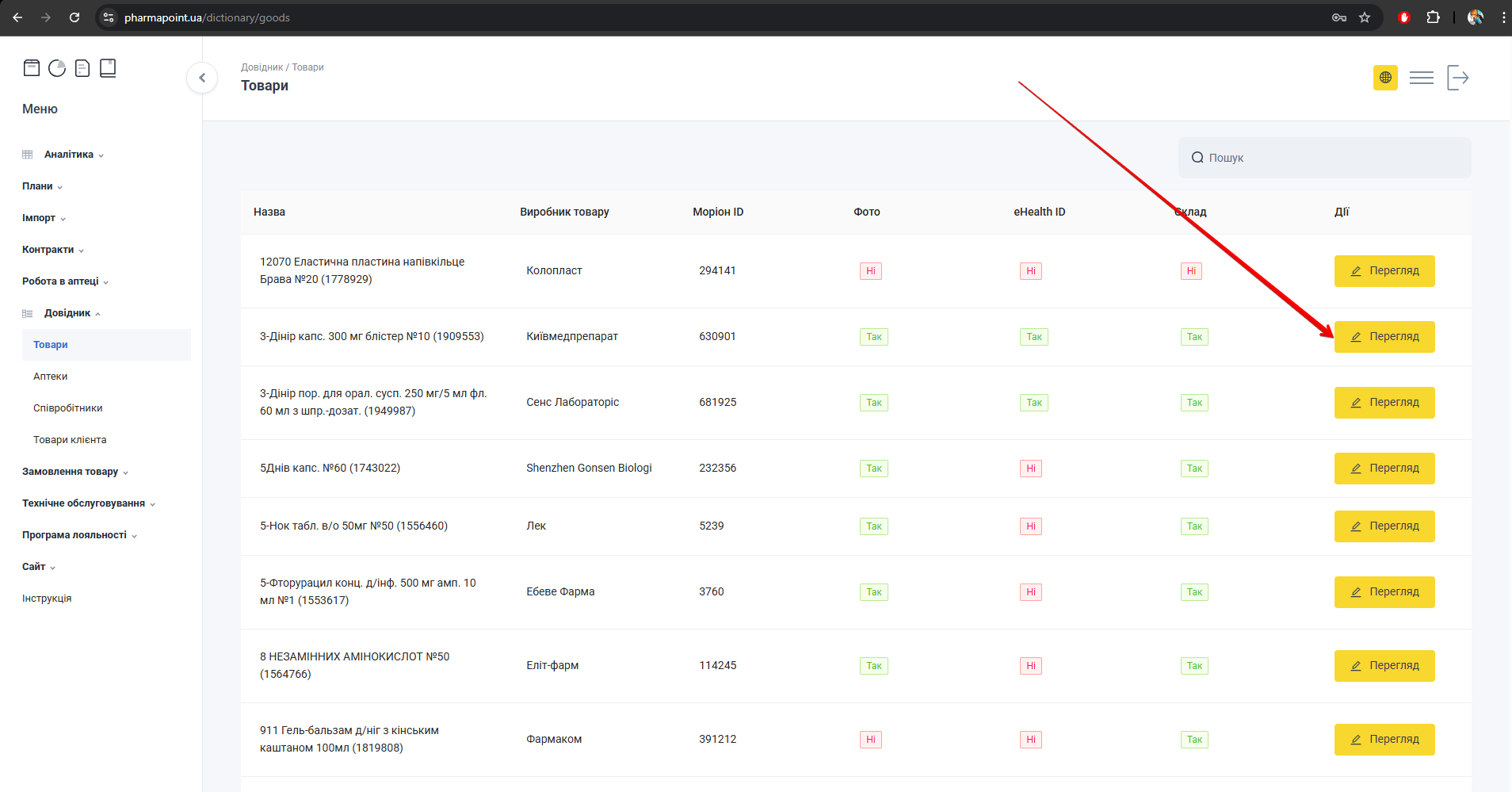1512x792 pixels.
Task: Expand the Контракти menu section
Action: (x=48, y=250)
